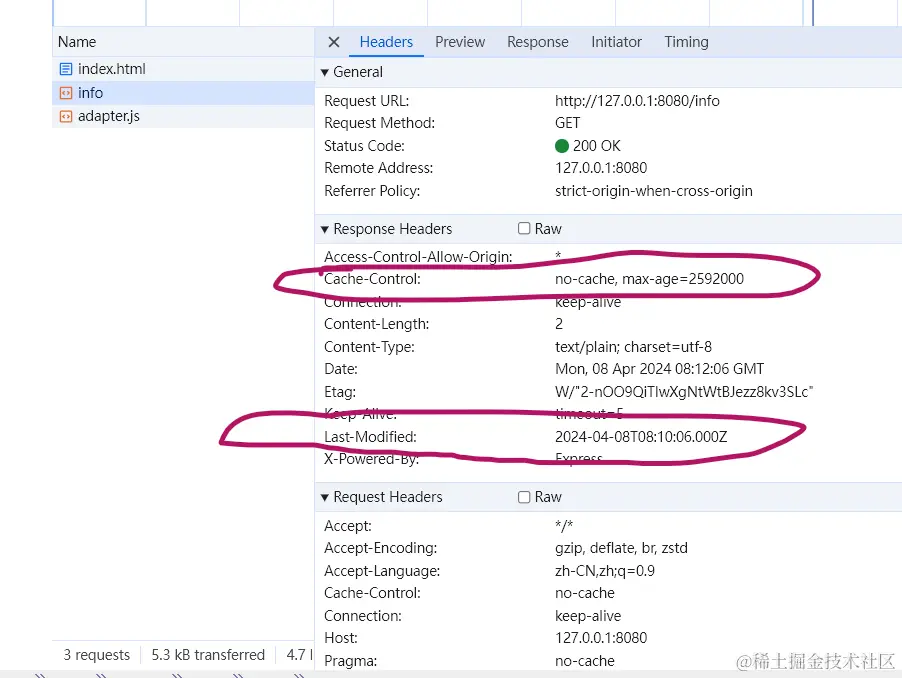Click the Etag value W/"2-nOO9QiTIwXgNtWtBJezz8kv3SLc"
902x678 pixels.
point(683,392)
